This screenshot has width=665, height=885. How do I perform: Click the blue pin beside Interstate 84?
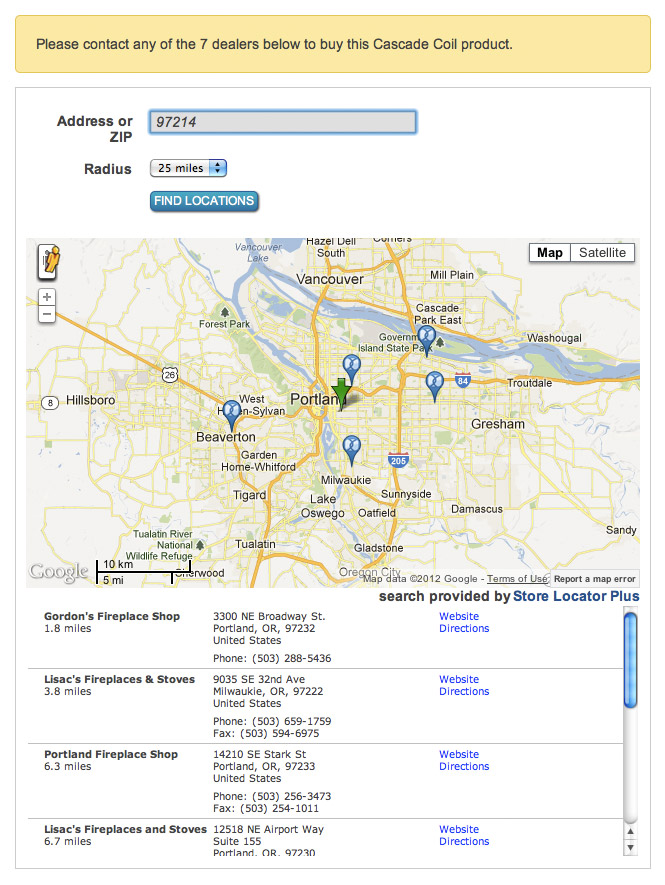434,384
